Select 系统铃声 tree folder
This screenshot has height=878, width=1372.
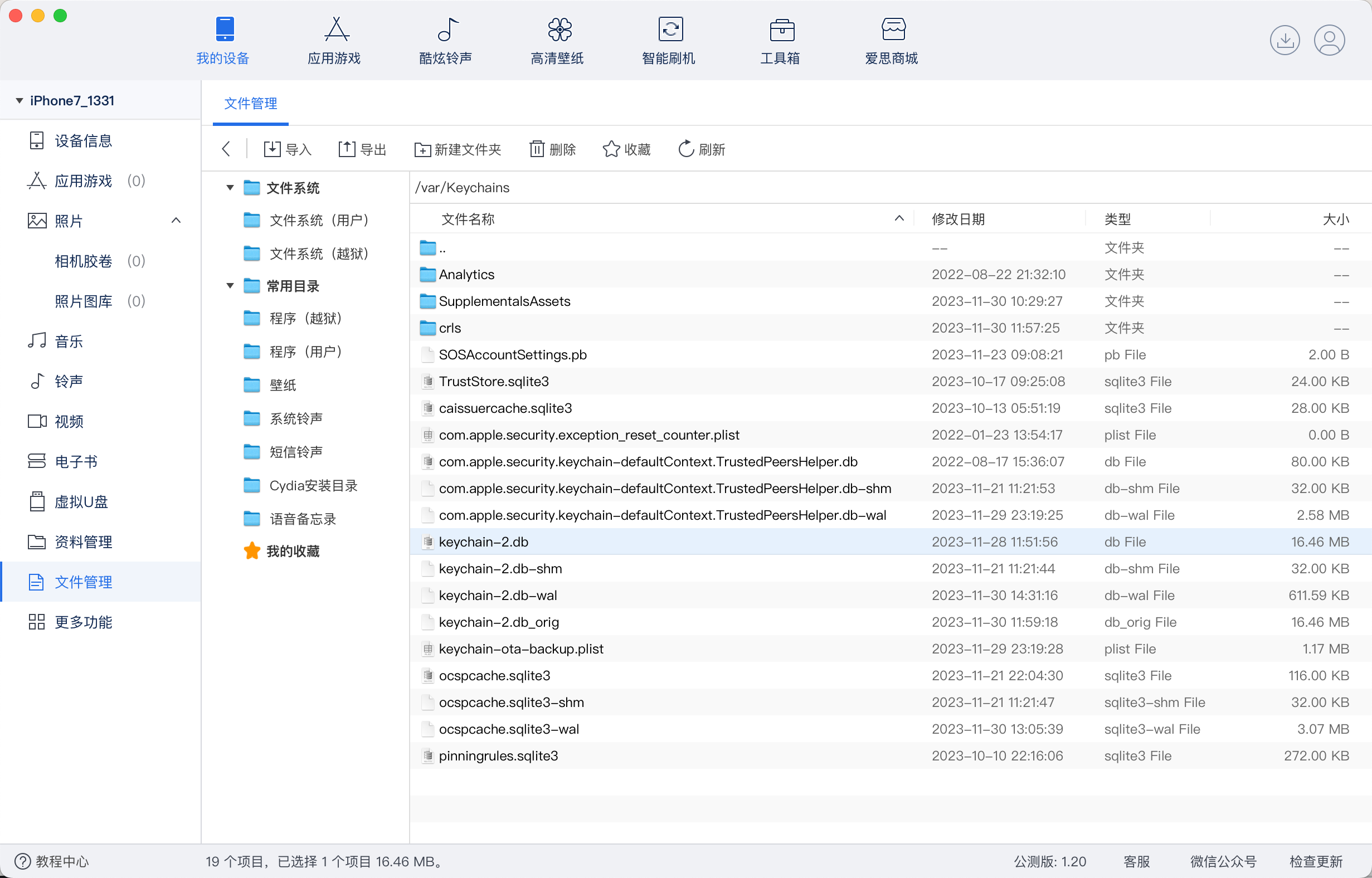coord(283,418)
